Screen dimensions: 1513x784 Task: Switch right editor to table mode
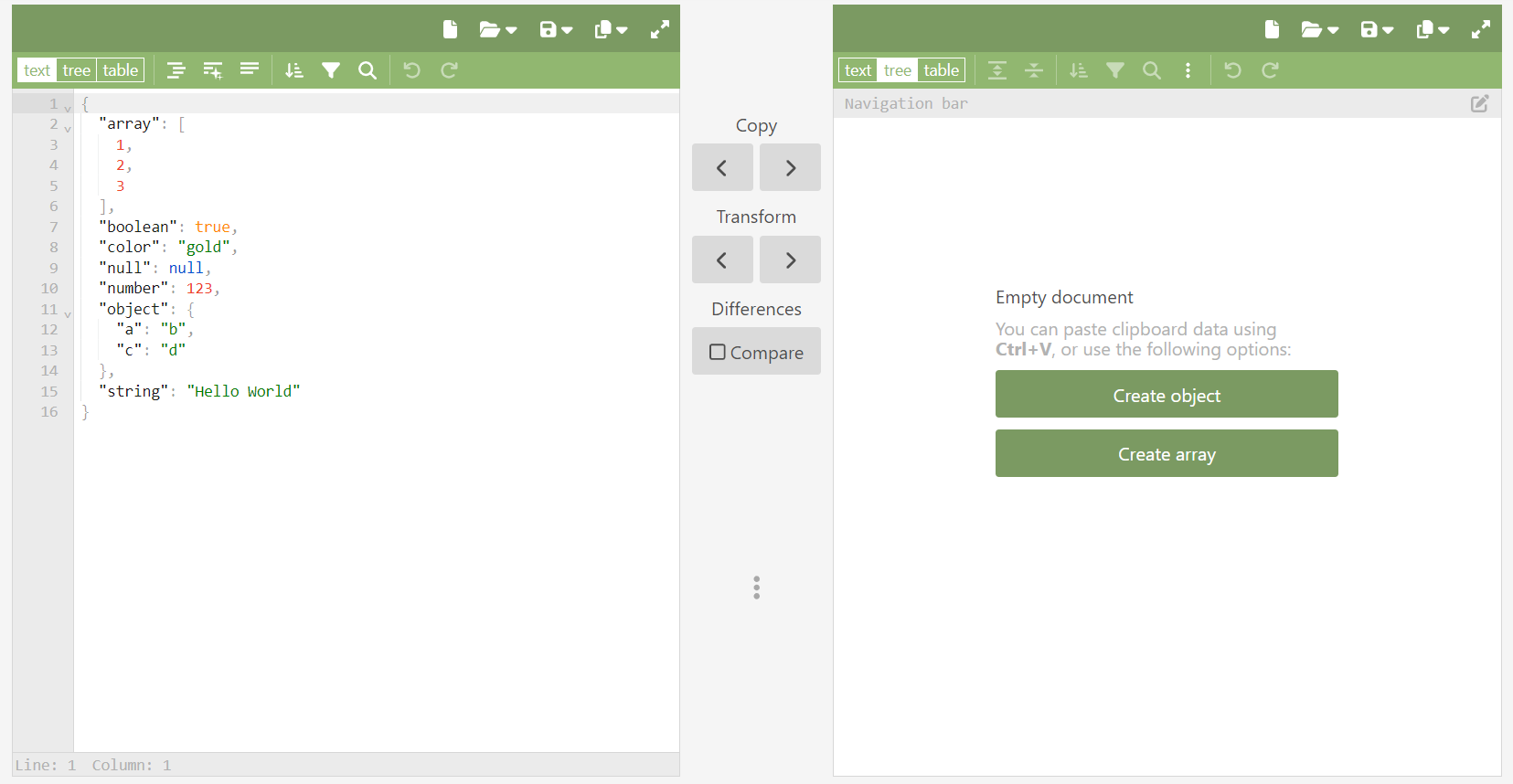pos(941,70)
